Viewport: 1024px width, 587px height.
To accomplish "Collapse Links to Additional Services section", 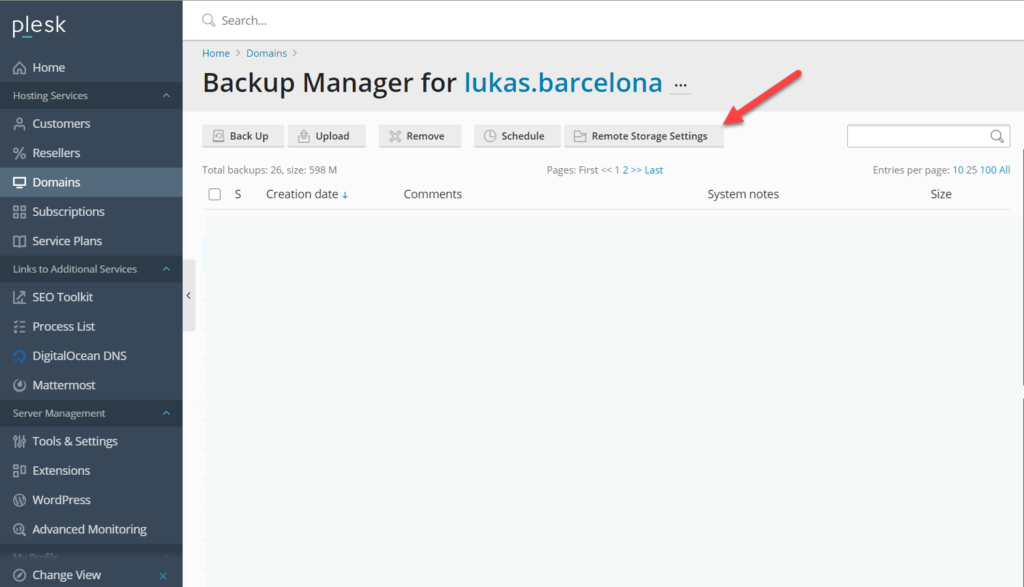I will tap(166, 269).
